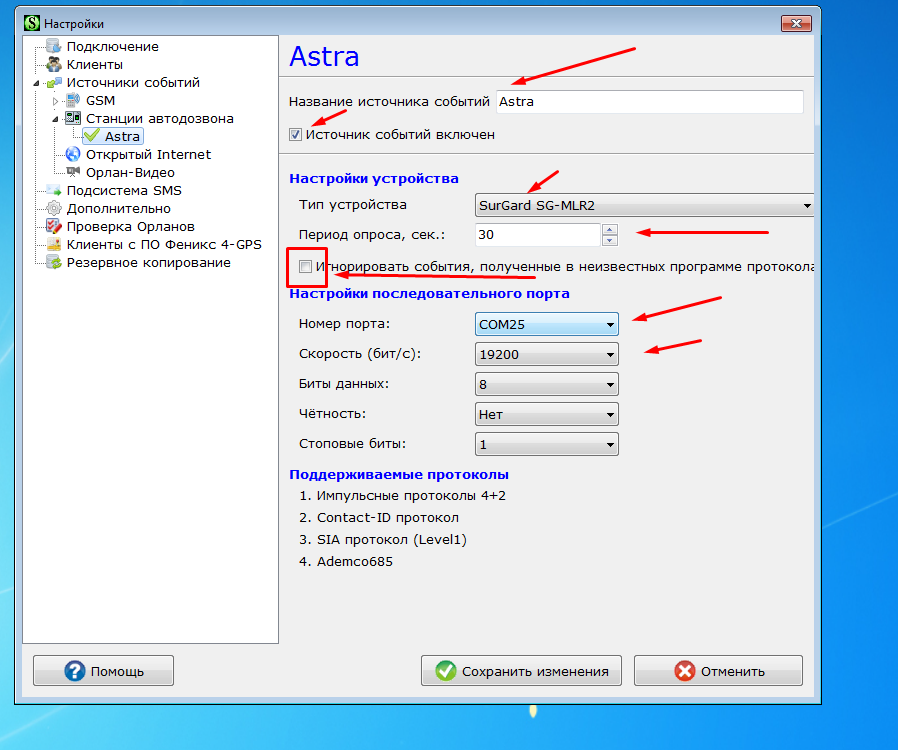This screenshot has width=898, height=750.
Task: Select the Astra autodial station node
Action: tap(122, 136)
